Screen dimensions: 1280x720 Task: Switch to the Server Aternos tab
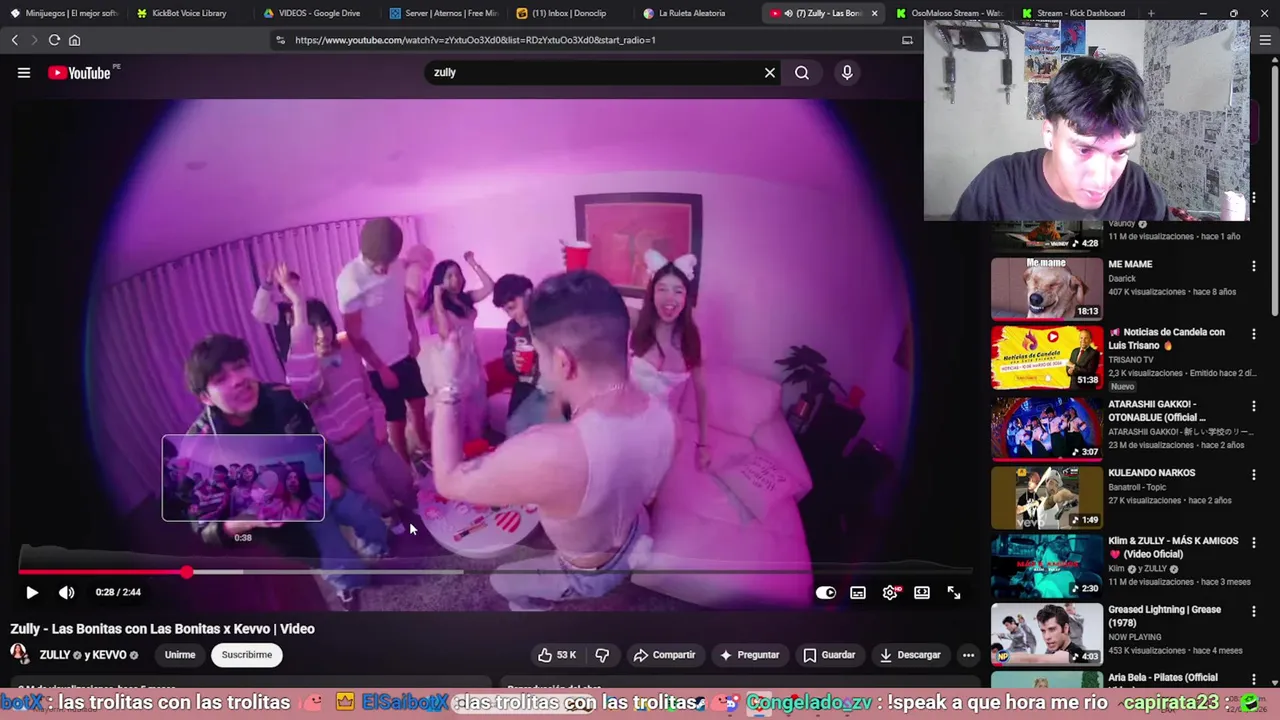(443, 13)
